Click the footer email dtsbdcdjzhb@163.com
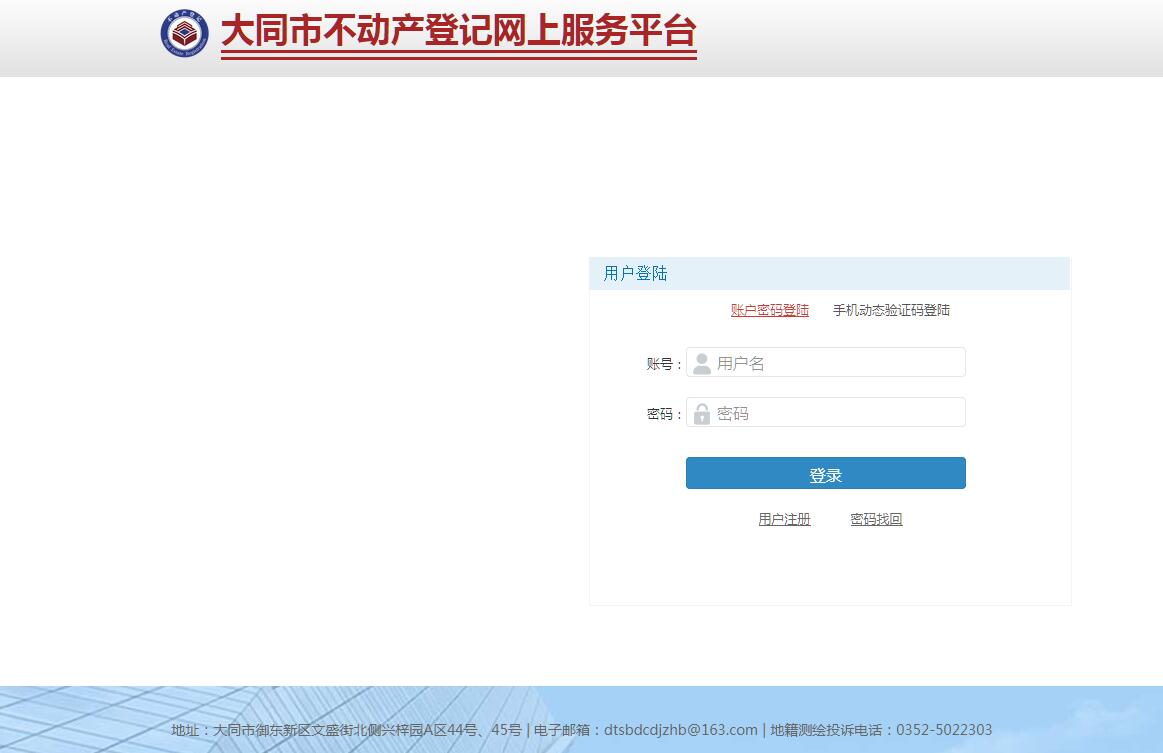This screenshot has width=1163, height=753. [680, 730]
